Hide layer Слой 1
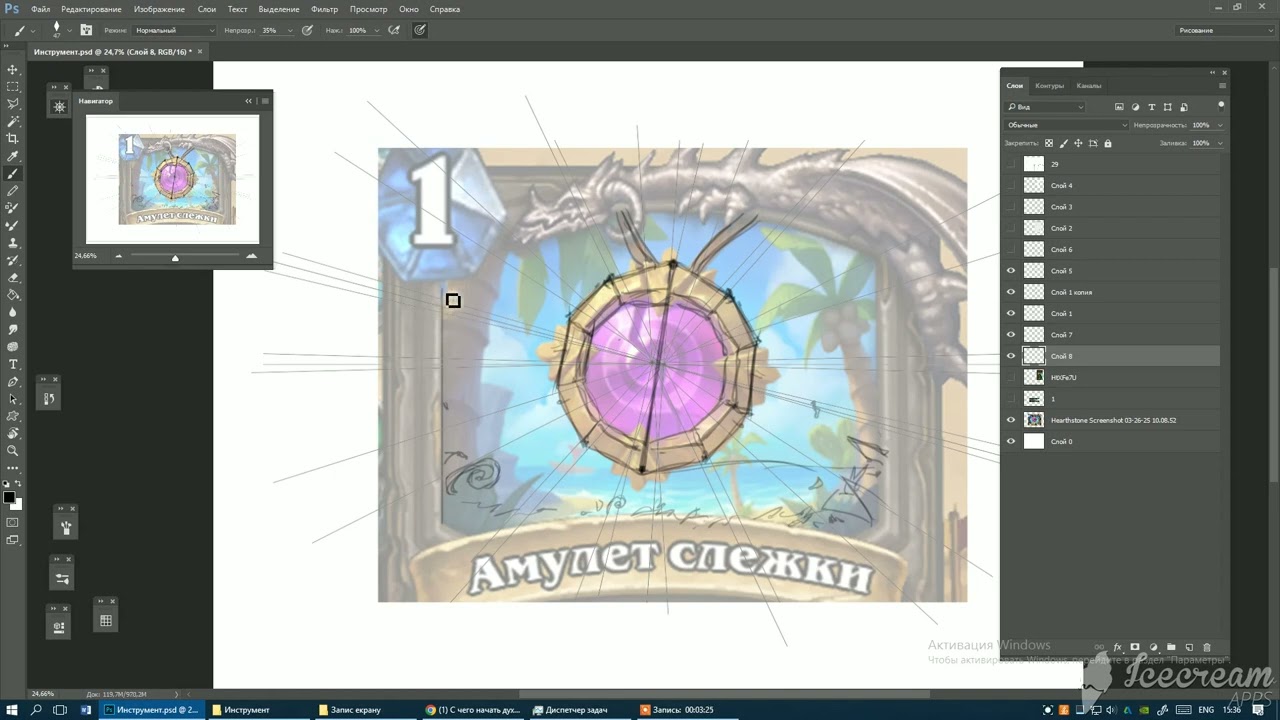The width and height of the screenshot is (1280, 720). pyautogui.click(x=1011, y=313)
